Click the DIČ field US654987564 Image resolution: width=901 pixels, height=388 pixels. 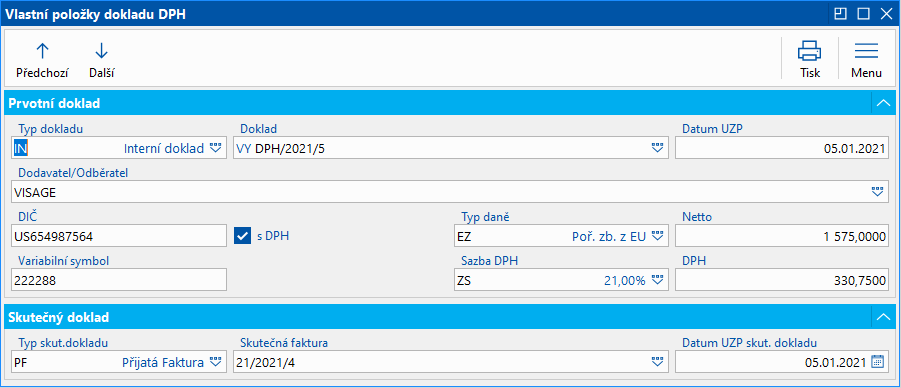pos(119,236)
